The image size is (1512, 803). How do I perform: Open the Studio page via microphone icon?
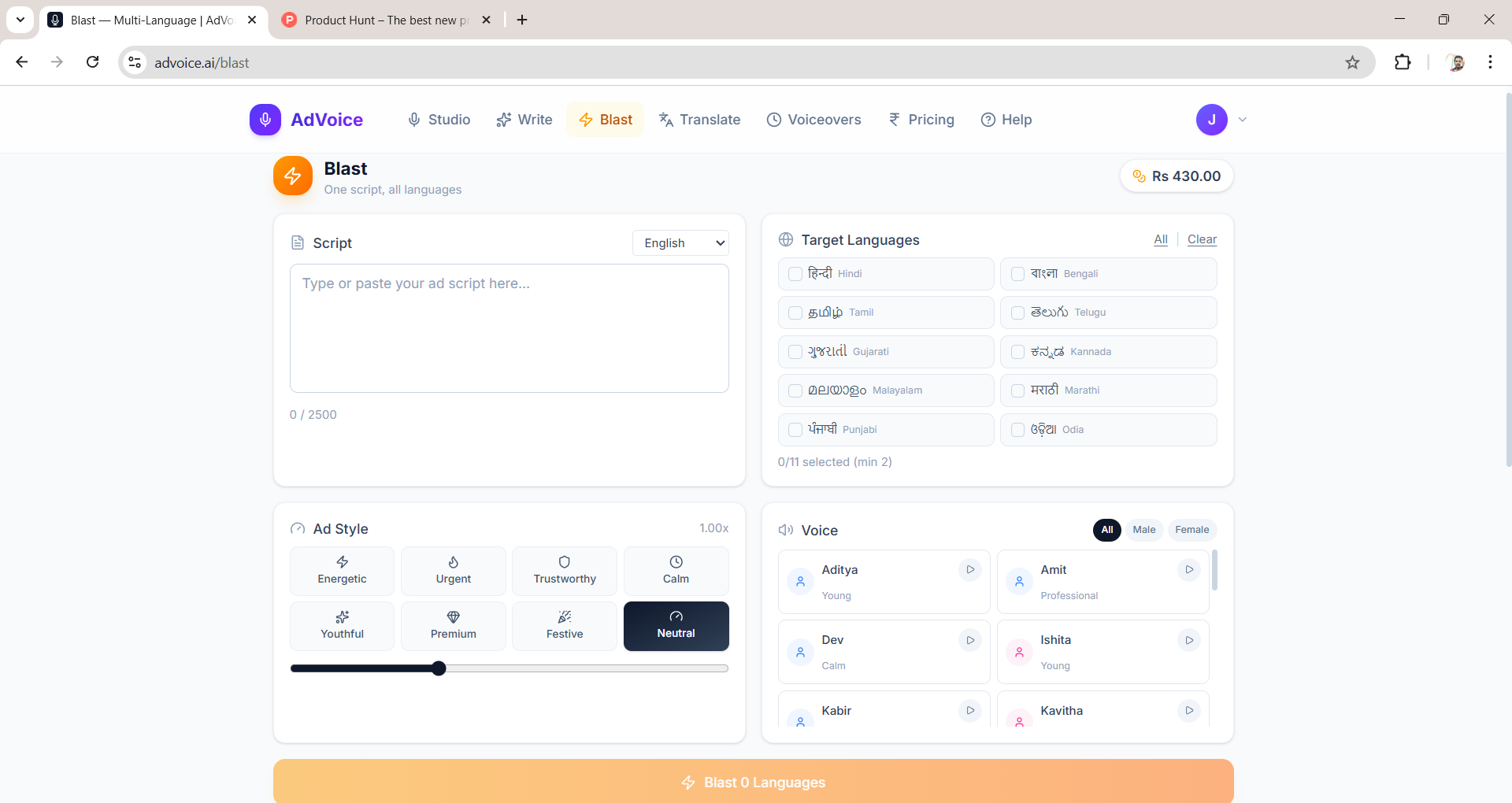[438, 120]
